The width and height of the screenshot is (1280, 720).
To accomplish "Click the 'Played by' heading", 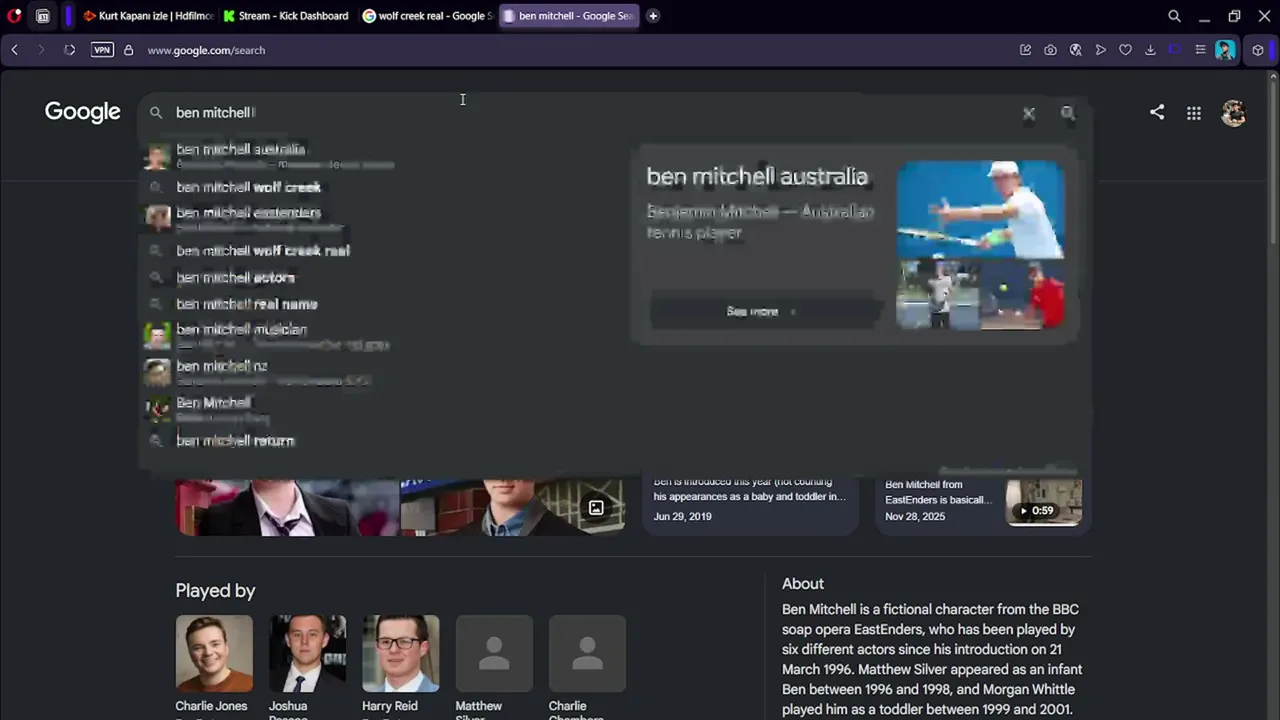I will pyautogui.click(x=215, y=591).
